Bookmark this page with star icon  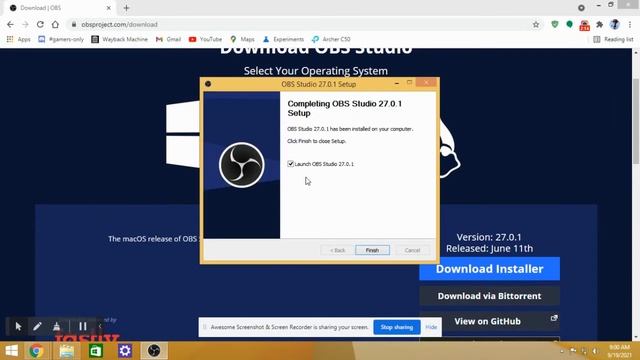click(x=536, y=24)
